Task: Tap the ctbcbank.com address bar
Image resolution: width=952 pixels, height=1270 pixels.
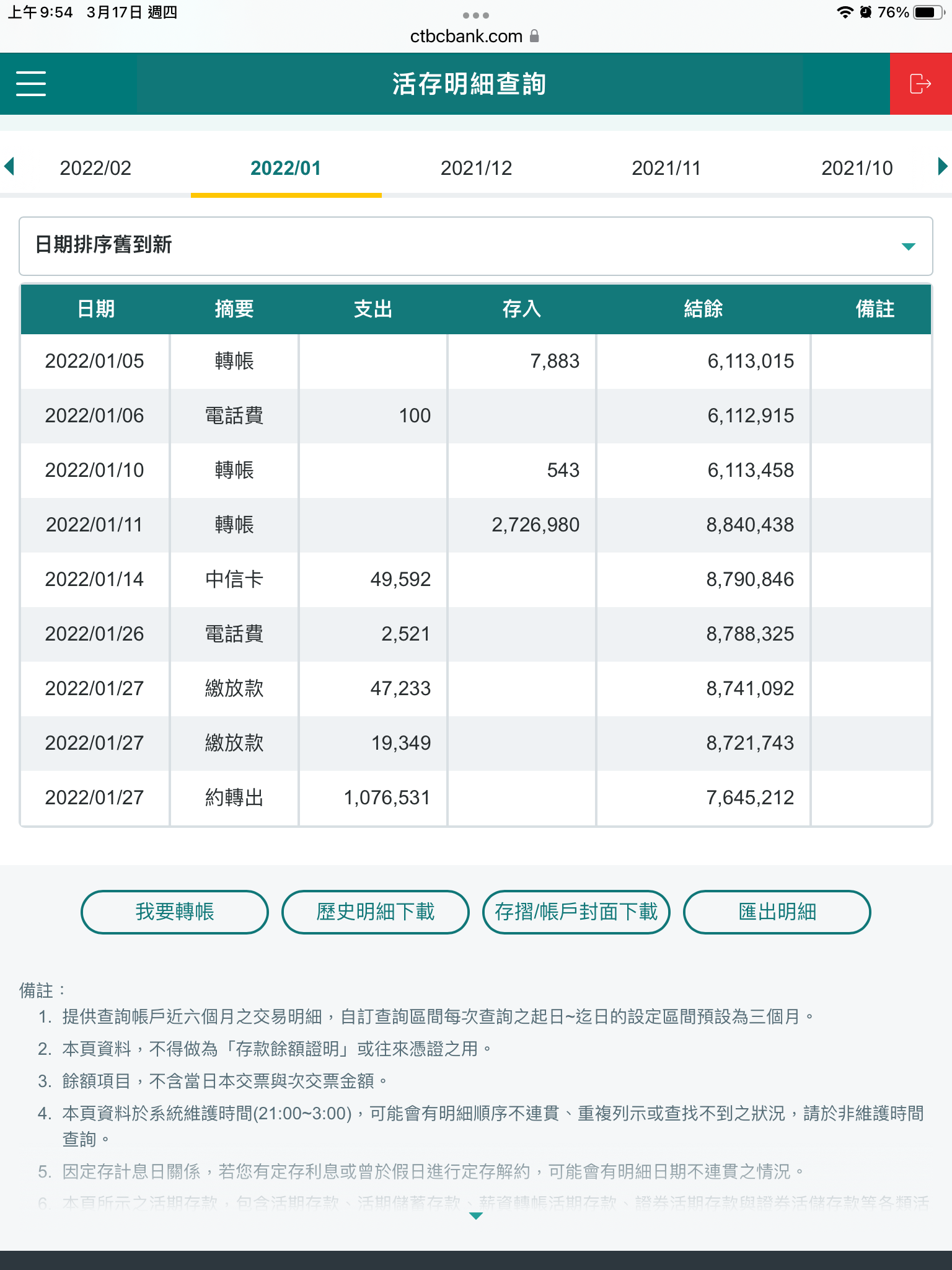Action: pyautogui.click(x=467, y=37)
